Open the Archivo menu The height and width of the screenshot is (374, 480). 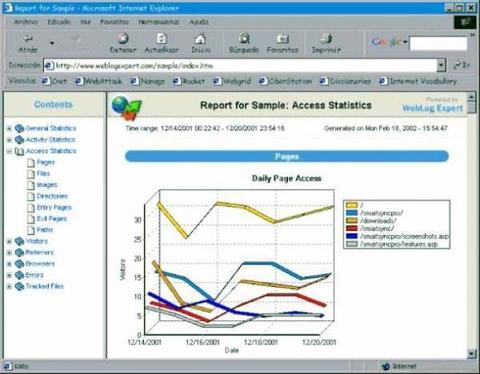(x=26, y=22)
